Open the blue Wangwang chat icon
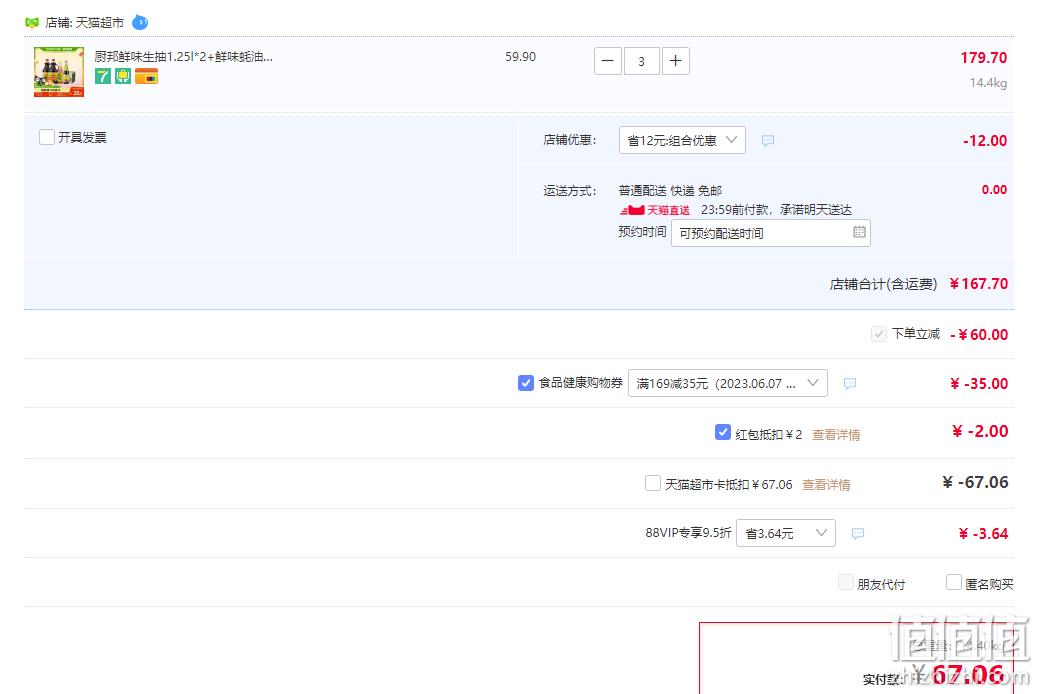The height and width of the screenshot is (694, 1039). click(140, 23)
